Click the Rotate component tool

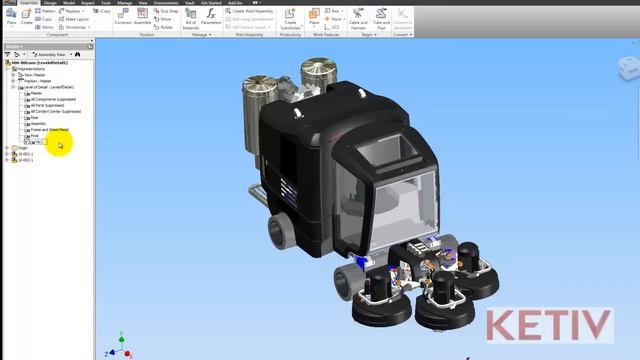click(x=163, y=27)
